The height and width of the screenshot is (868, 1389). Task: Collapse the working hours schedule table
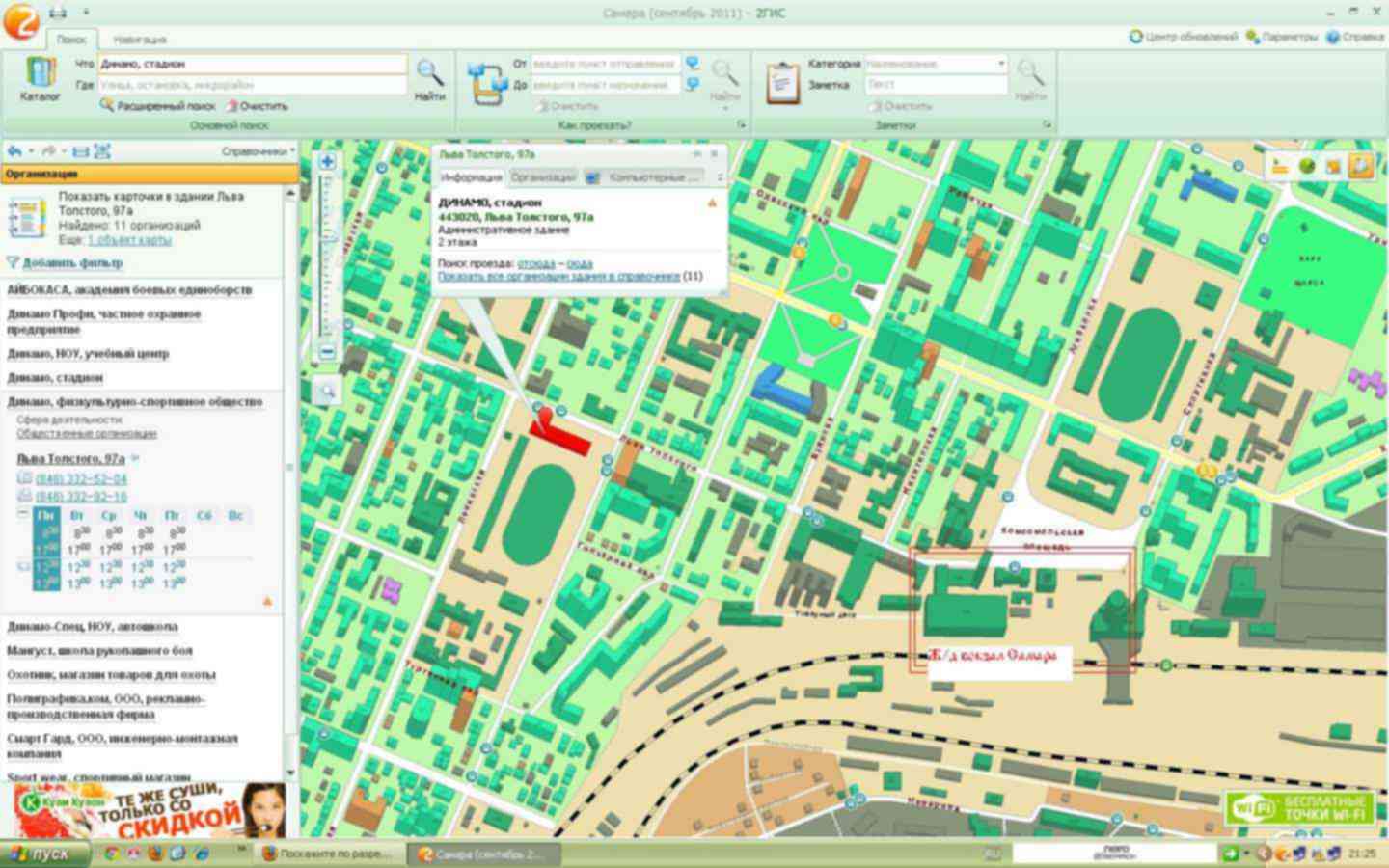(23, 515)
